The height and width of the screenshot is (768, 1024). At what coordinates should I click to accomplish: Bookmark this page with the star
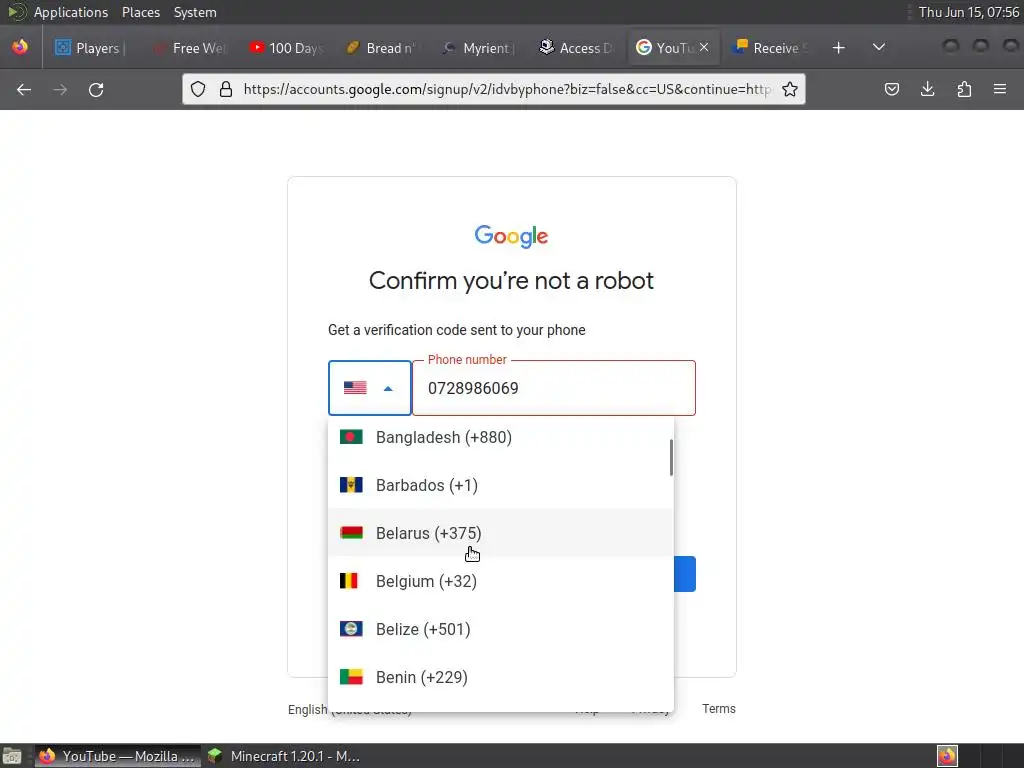[x=790, y=89]
